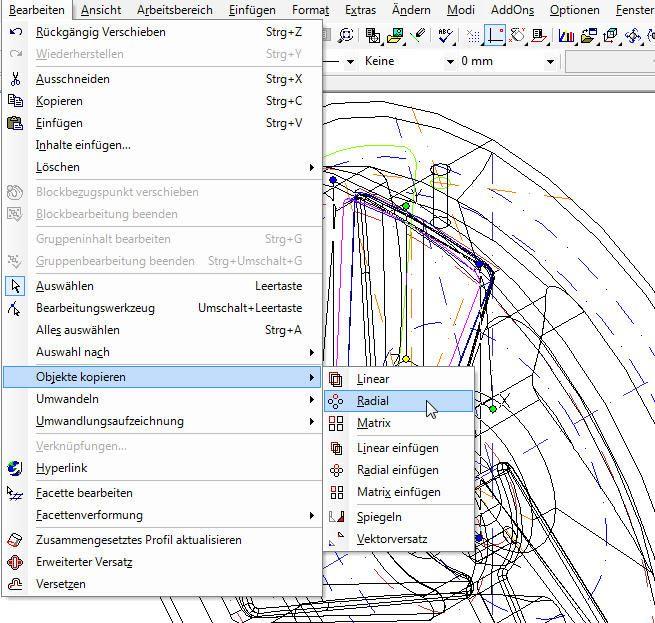Toggle the dotted grid snap button
655x623 pixels.
[x=472, y=36]
